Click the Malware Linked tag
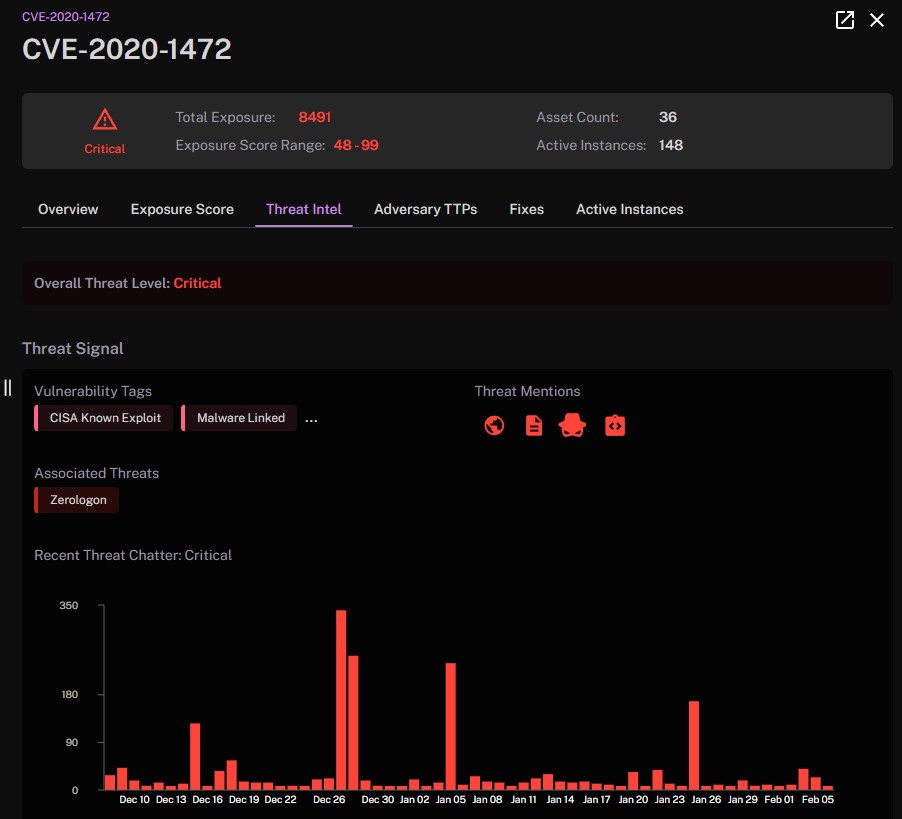Image resolution: width=902 pixels, height=819 pixels. tap(239, 418)
